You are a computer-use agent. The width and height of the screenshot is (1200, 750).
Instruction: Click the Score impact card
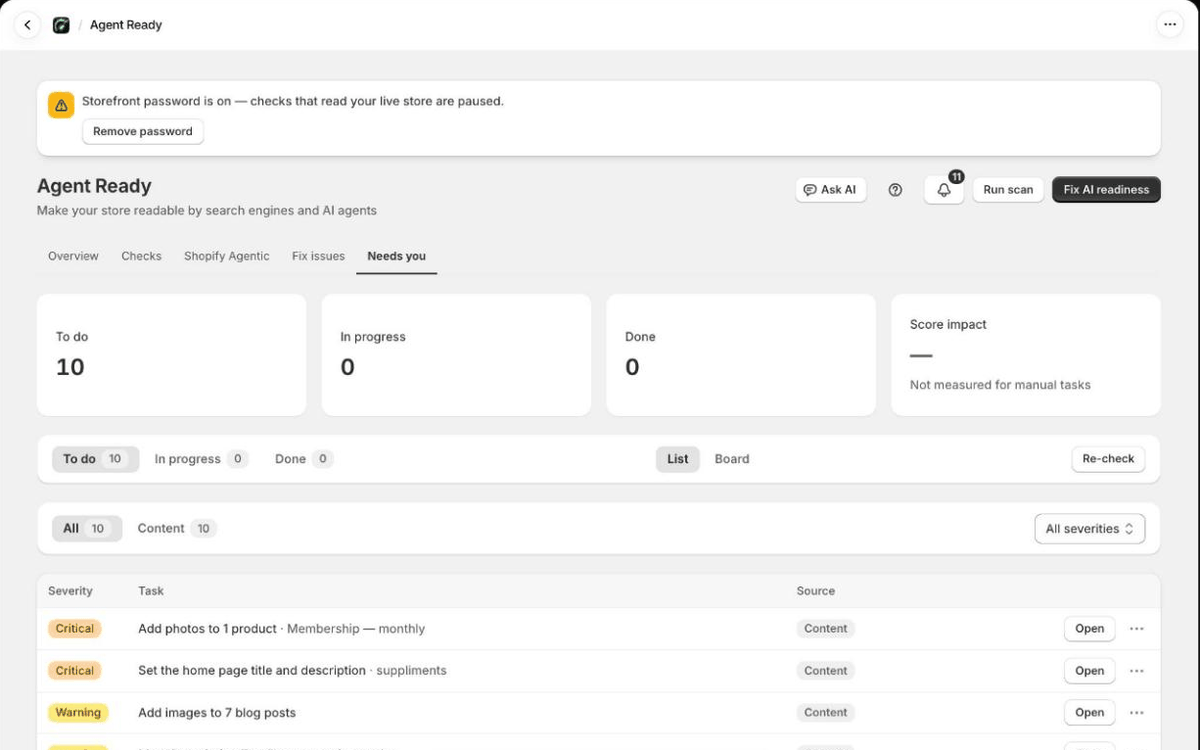1026,355
